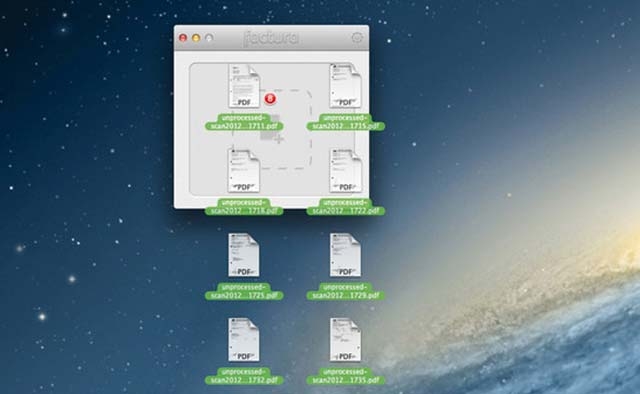
Task: Open the gear settings icon in Factura
Action: click(x=357, y=38)
